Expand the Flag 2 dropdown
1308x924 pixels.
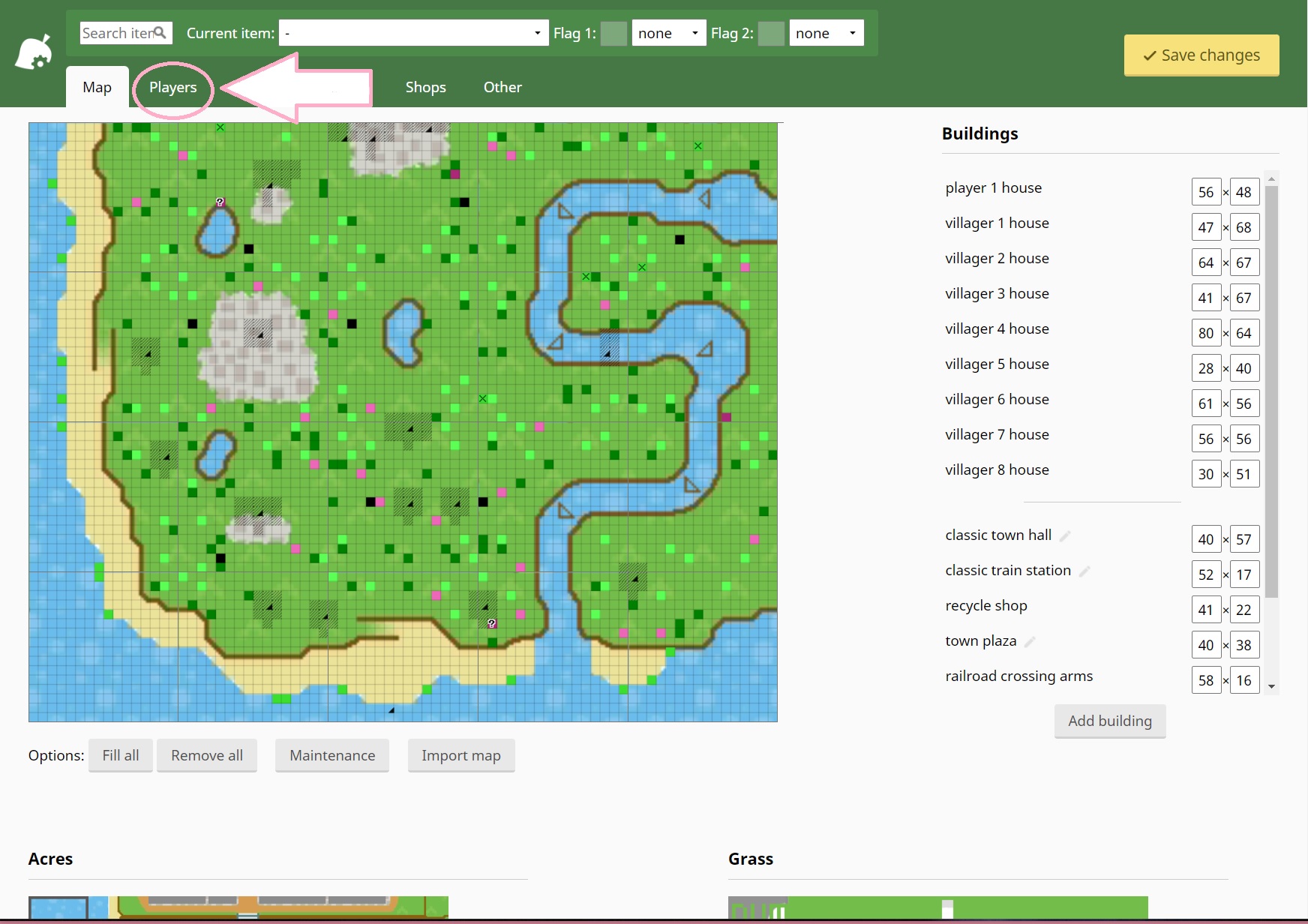[x=826, y=33]
